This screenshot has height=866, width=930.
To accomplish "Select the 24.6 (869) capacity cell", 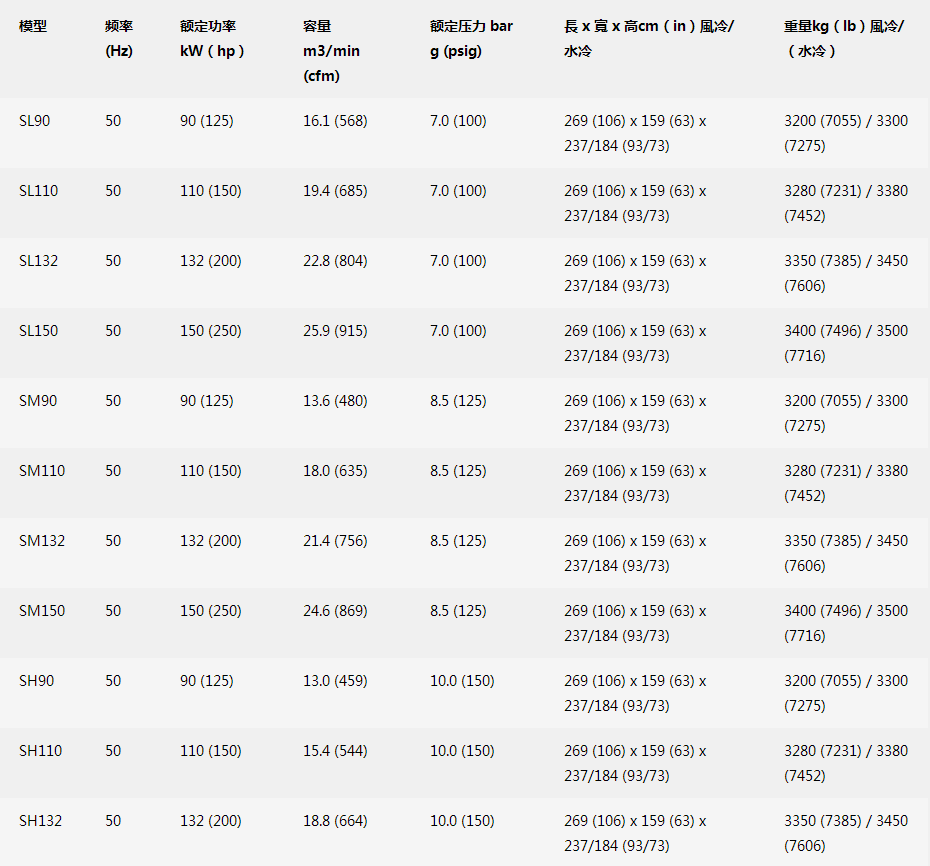I will coord(335,611).
